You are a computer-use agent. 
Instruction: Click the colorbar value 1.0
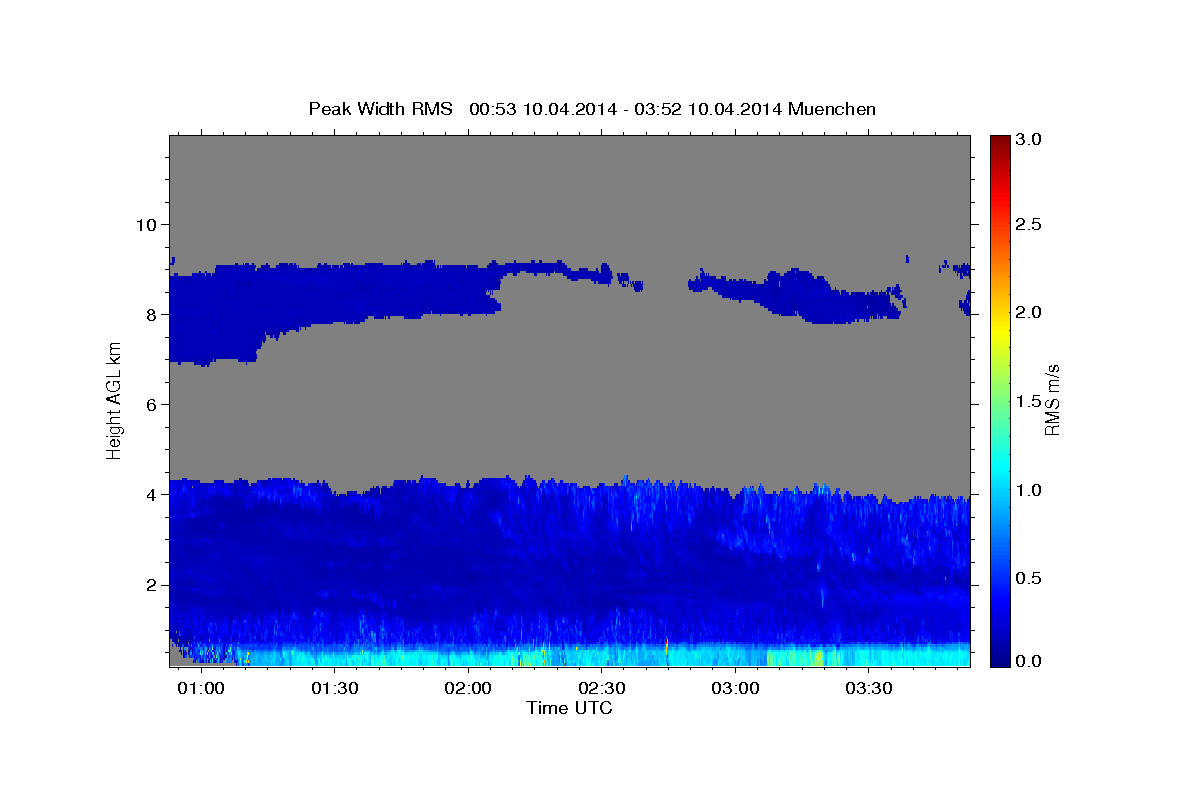pyautogui.click(x=1029, y=490)
